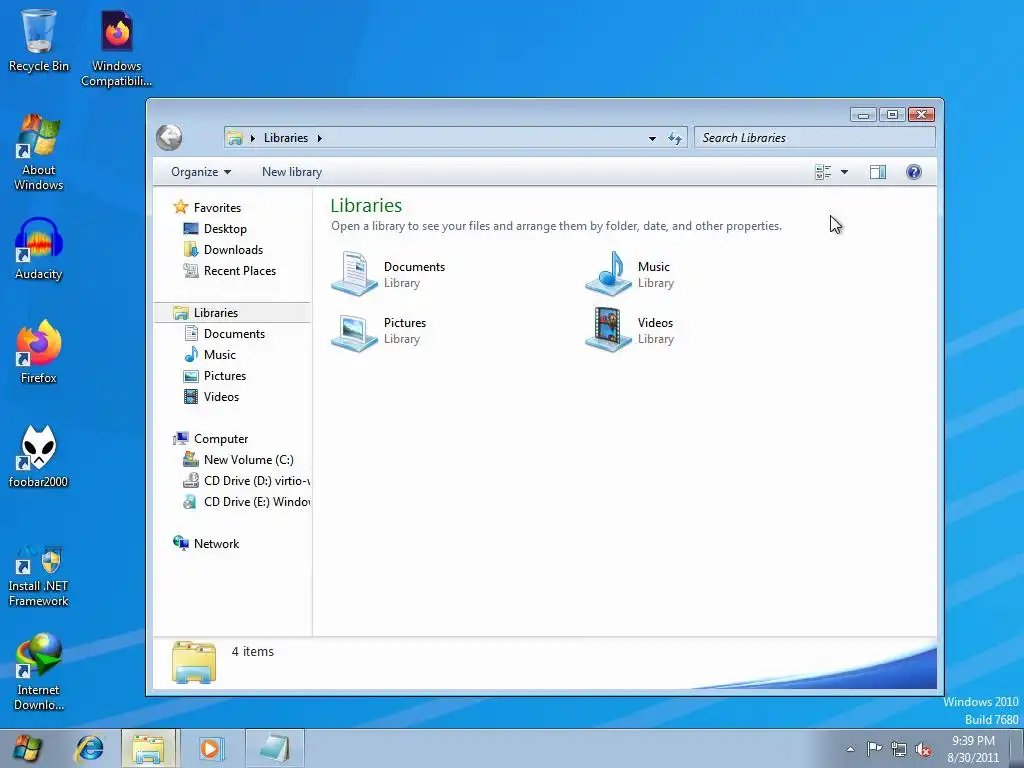
Task: Click the network tray icon
Action: pos(899,749)
